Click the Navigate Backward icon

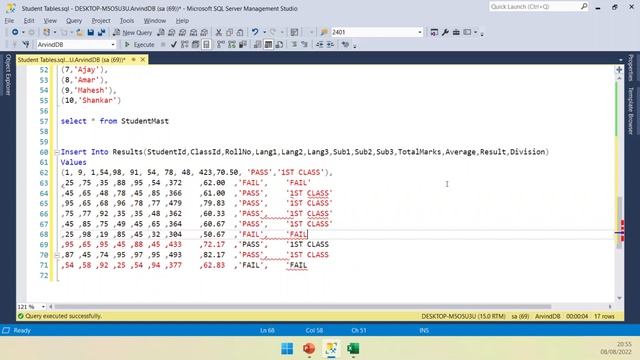(x=15, y=32)
